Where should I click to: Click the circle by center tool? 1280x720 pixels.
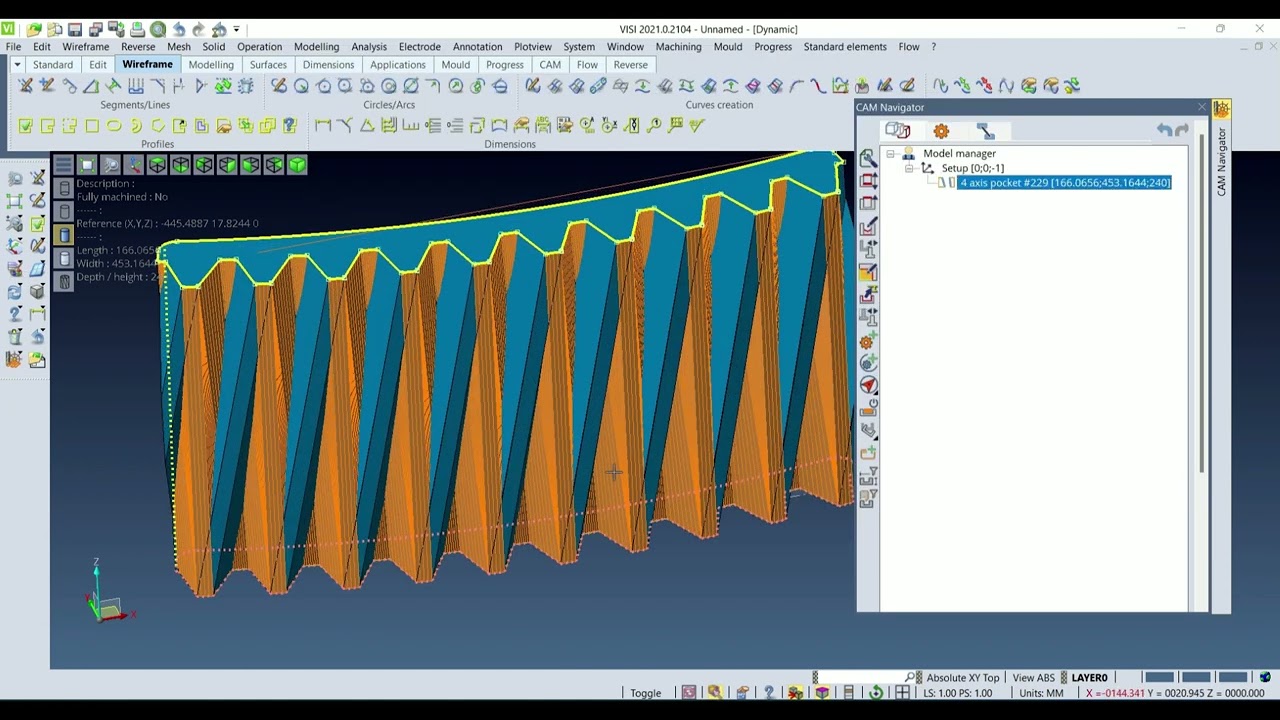coord(301,86)
